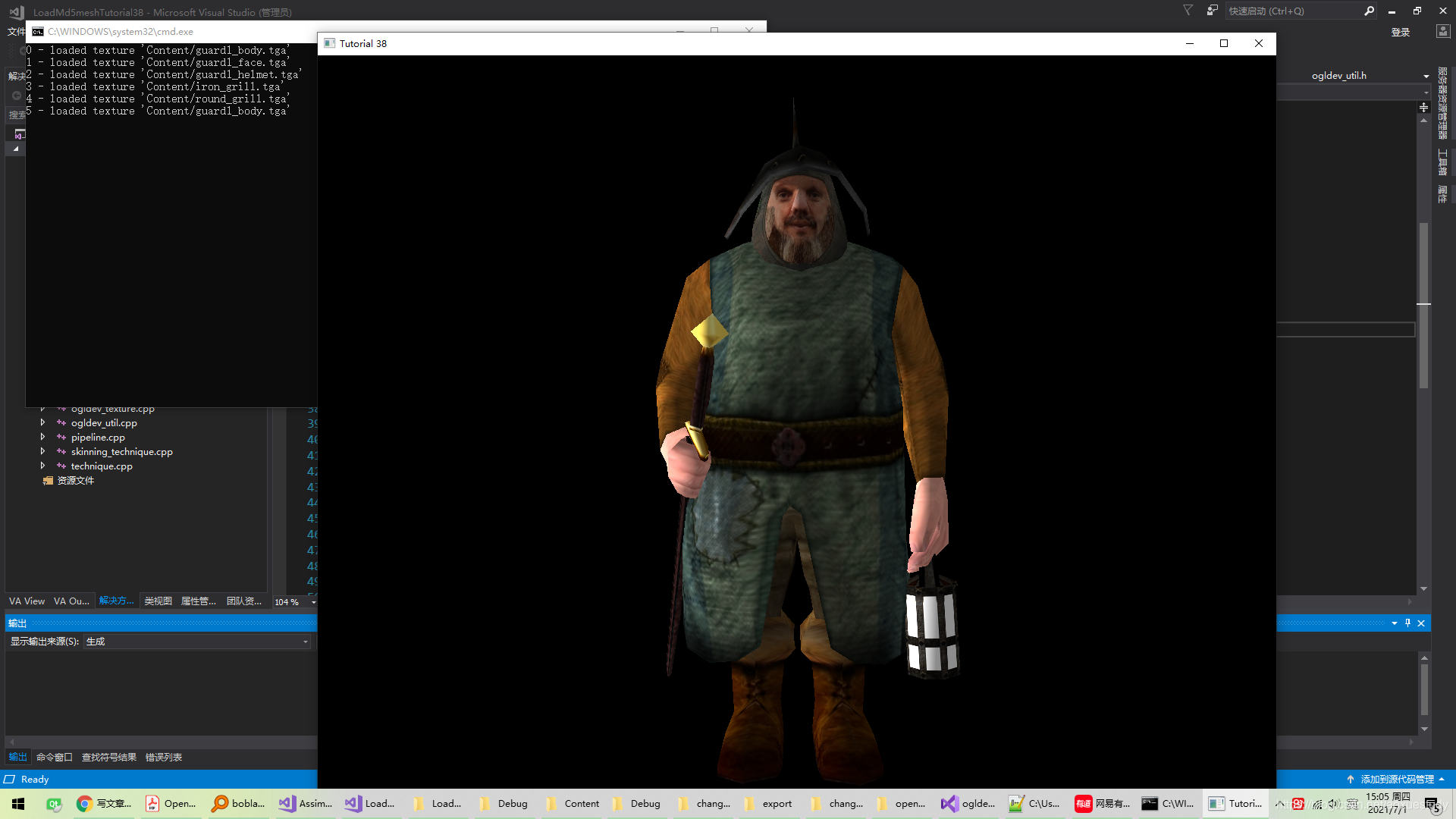Close the 输出 output panel
The image size is (1456, 819).
(x=1421, y=623)
